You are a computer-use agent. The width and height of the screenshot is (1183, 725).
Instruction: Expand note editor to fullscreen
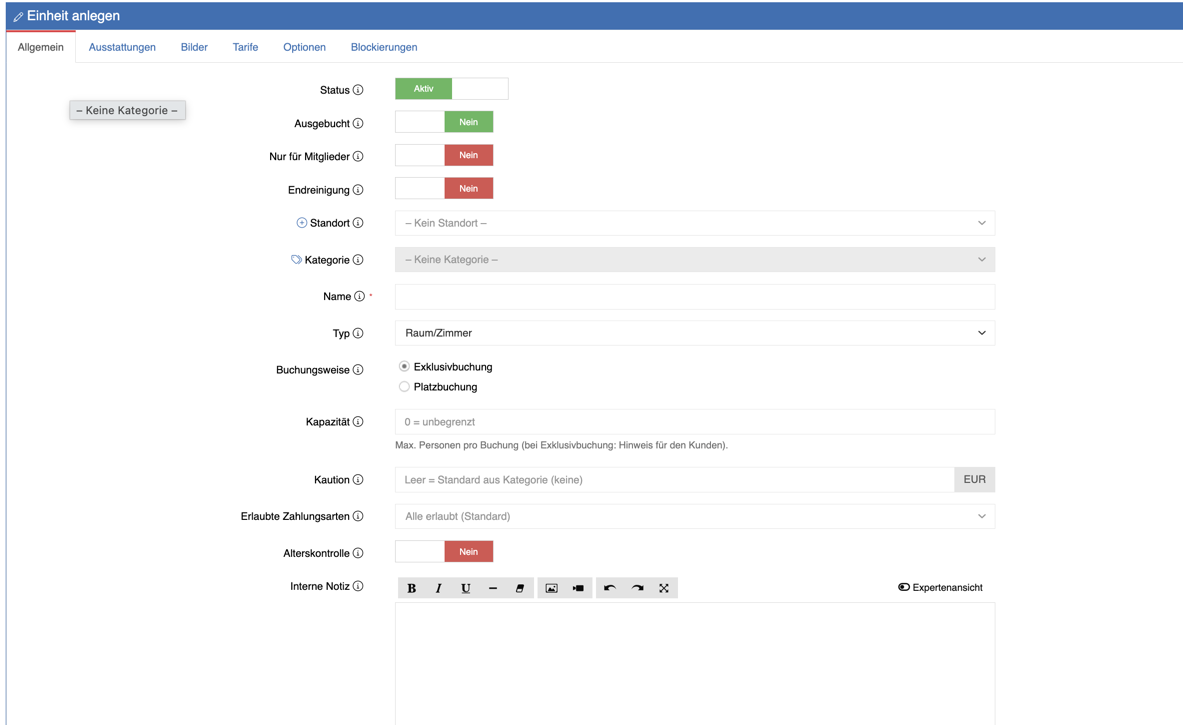664,588
